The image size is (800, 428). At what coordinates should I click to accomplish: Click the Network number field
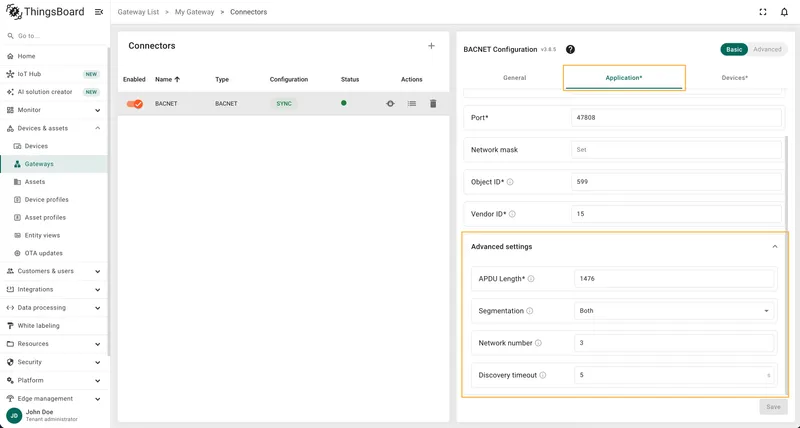(673, 343)
